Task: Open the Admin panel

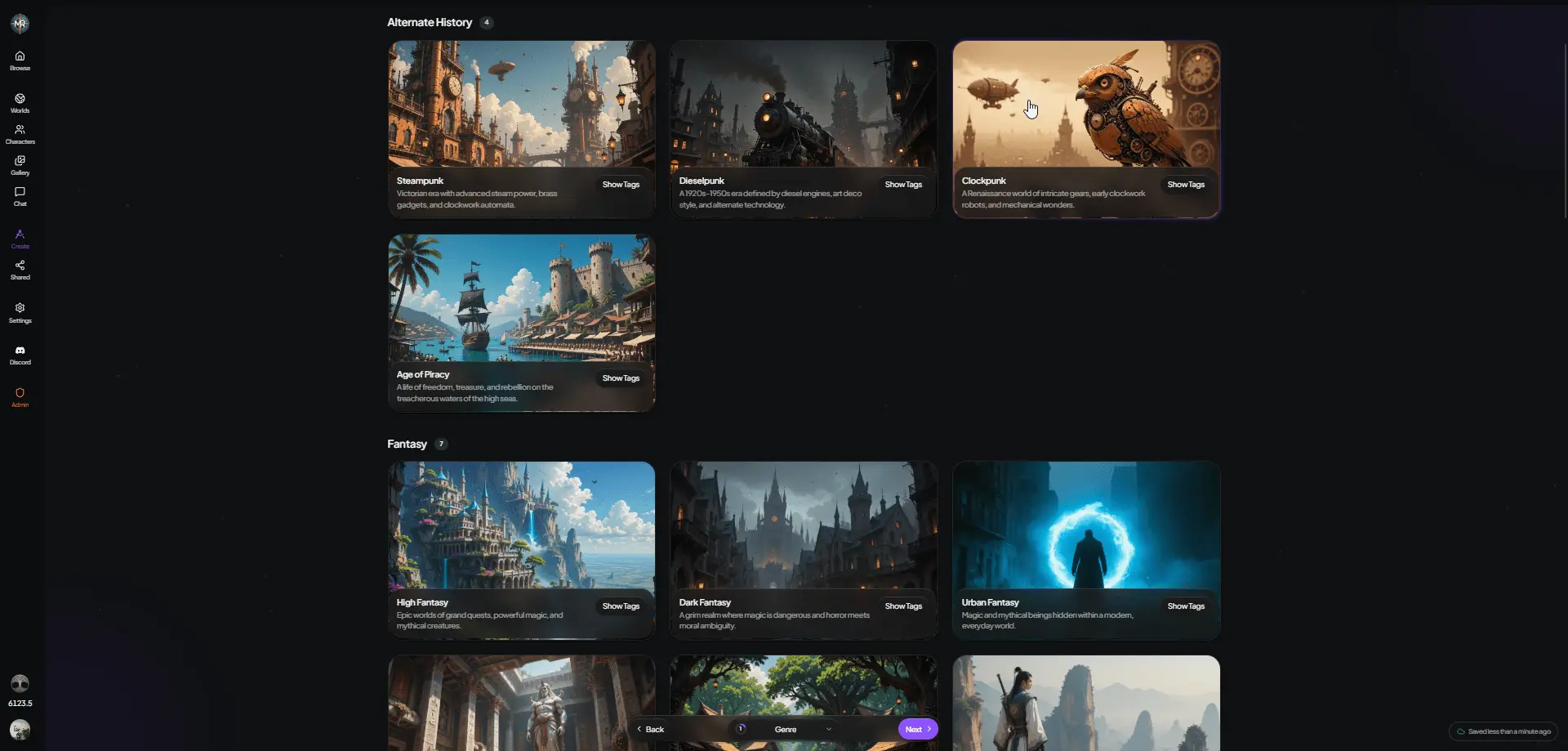Action: (x=20, y=397)
